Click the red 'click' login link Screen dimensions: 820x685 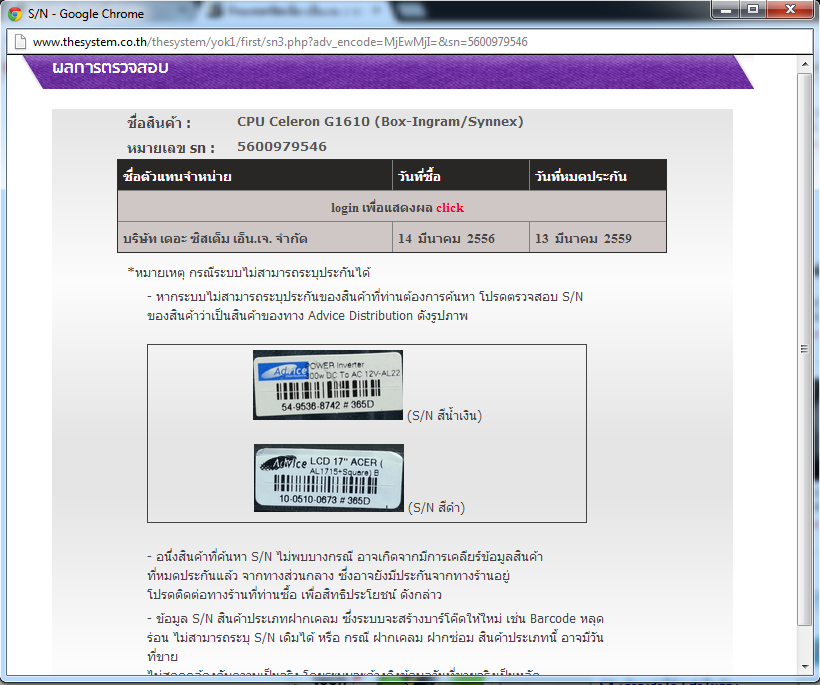pyautogui.click(x=450, y=208)
